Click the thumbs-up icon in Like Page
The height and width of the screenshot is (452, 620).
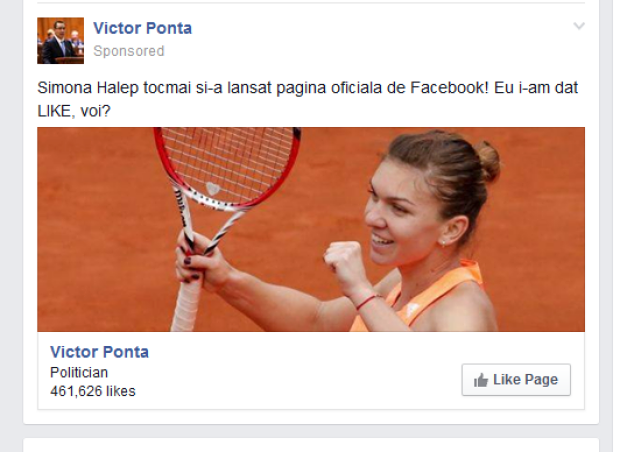tap(481, 380)
